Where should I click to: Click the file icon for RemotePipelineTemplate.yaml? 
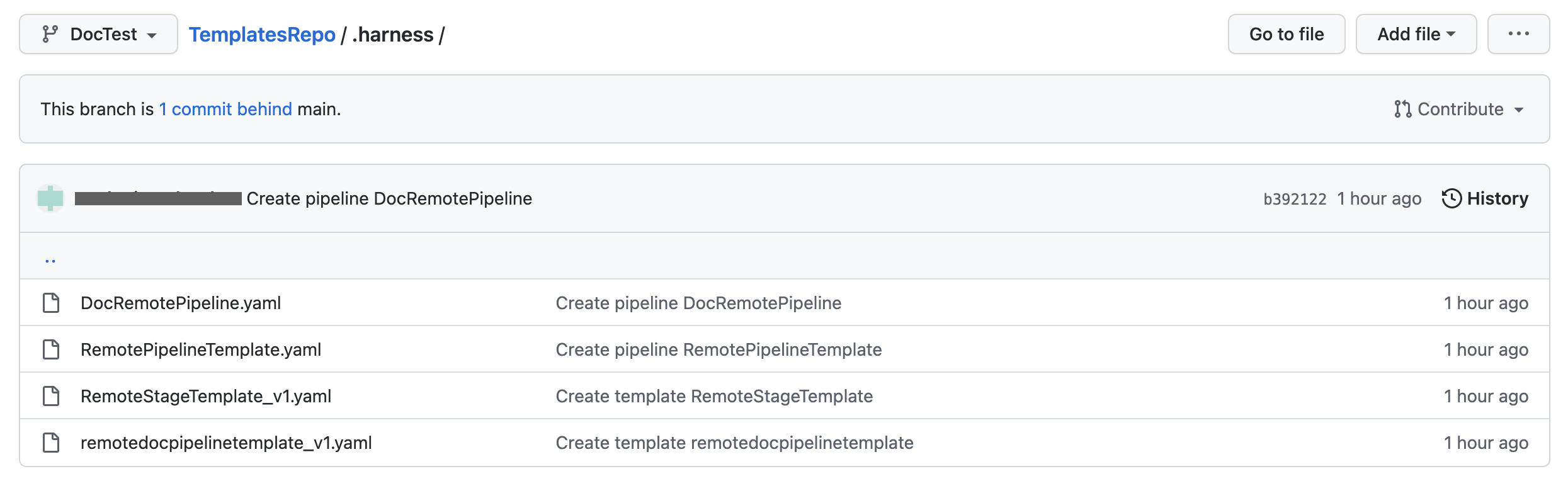coord(51,349)
